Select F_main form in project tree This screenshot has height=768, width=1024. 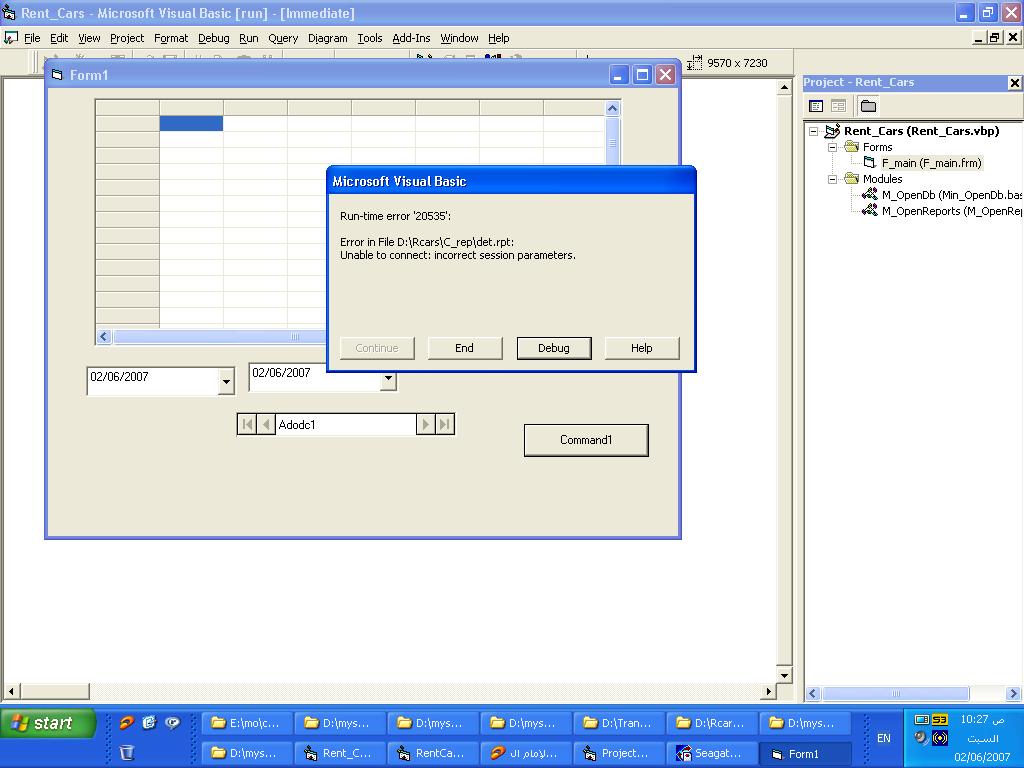coord(931,163)
